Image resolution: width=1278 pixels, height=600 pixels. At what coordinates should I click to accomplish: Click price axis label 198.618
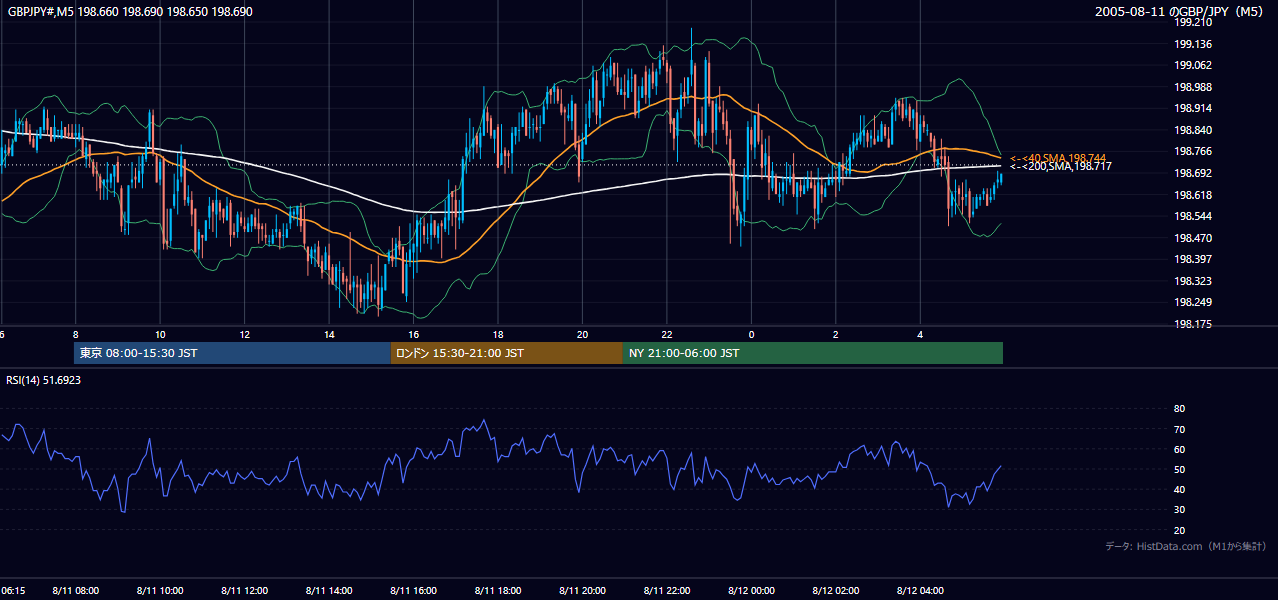(x=1193, y=195)
